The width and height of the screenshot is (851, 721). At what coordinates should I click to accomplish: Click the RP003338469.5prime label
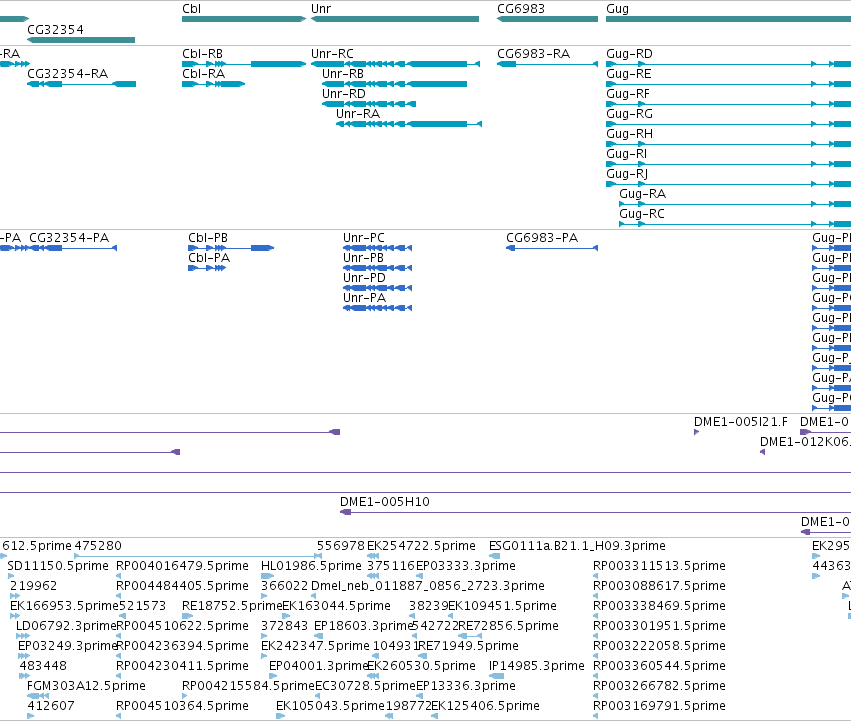659,606
